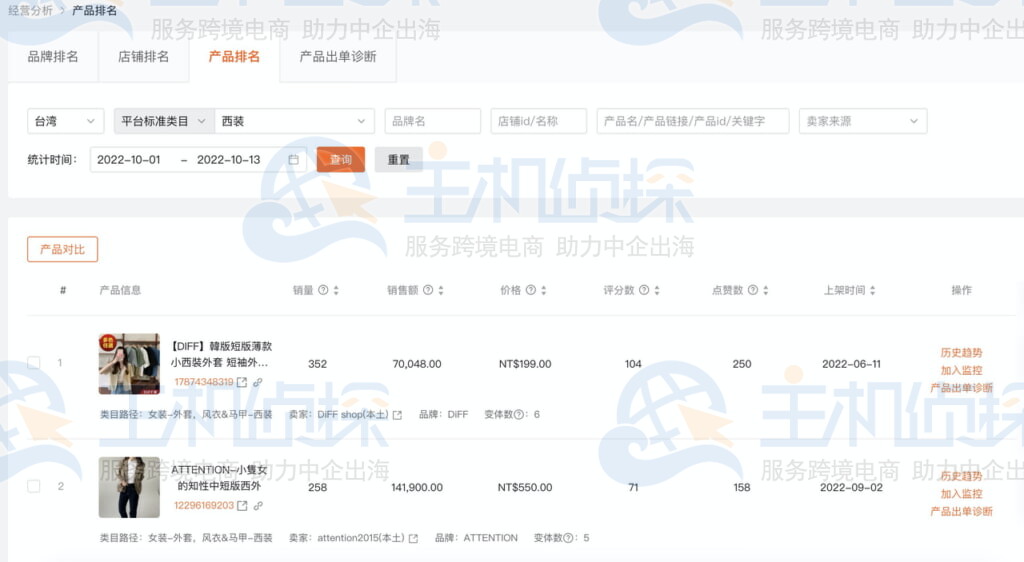Tick the checkbox for product row 1
1024x562 pixels.
34,363
